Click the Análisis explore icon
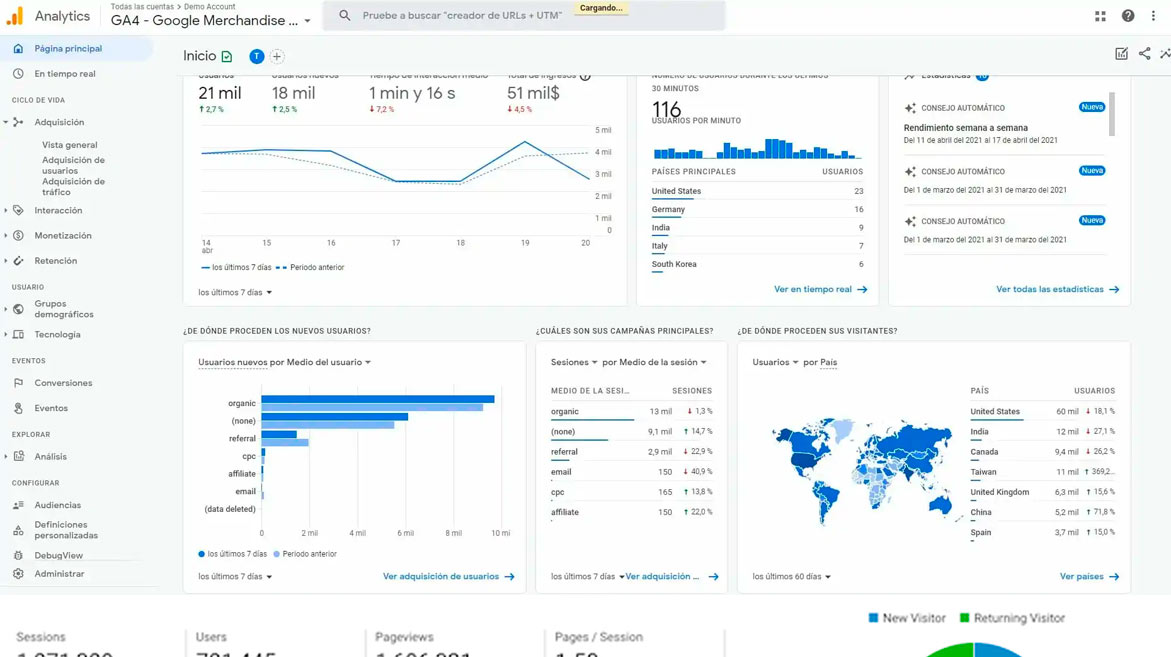This screenshot has width=1171, height=657. click(x=18, y=456)
